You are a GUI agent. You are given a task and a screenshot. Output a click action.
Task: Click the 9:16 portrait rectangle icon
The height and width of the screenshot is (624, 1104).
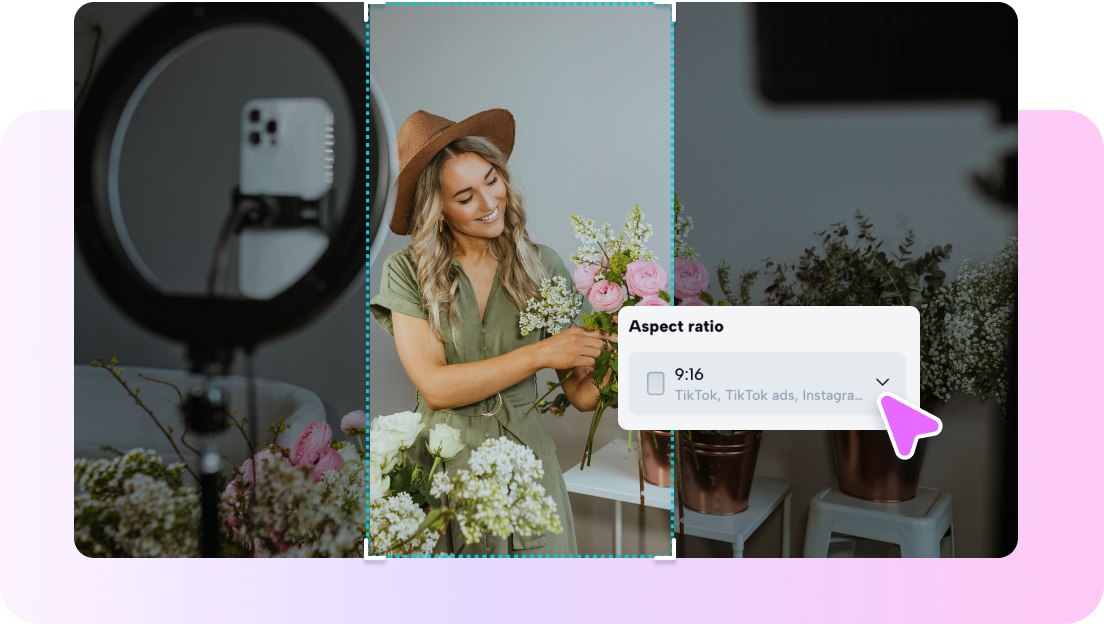click(x=656, y=381)
